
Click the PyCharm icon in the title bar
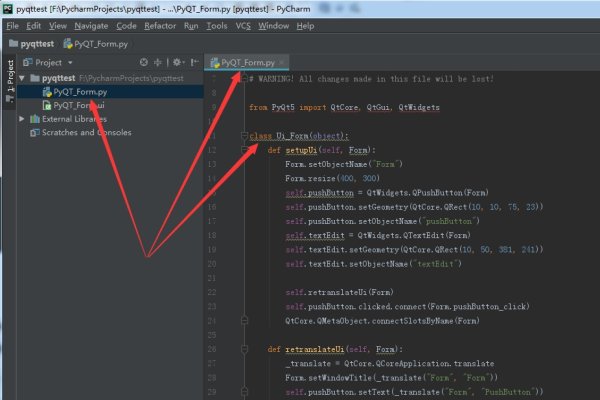pos(8,9)
